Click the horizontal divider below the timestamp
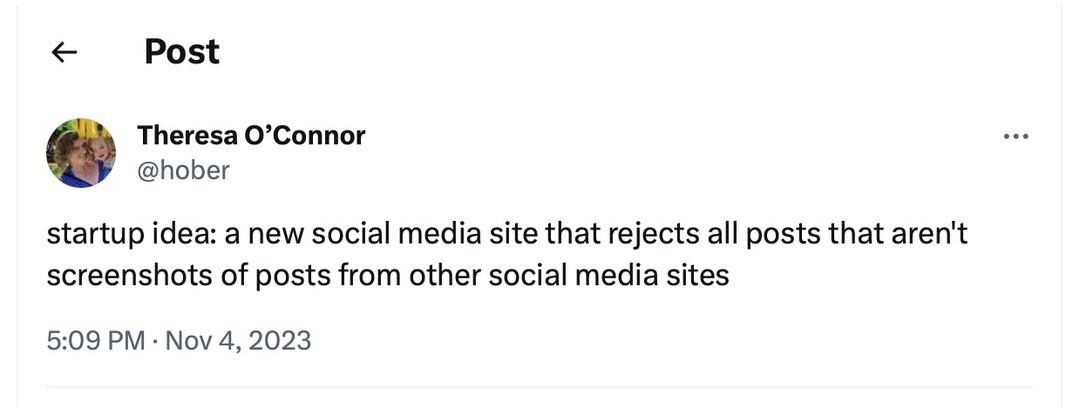Image resolution: width=1080 pixels, height=407 pixels. point(540,387)
